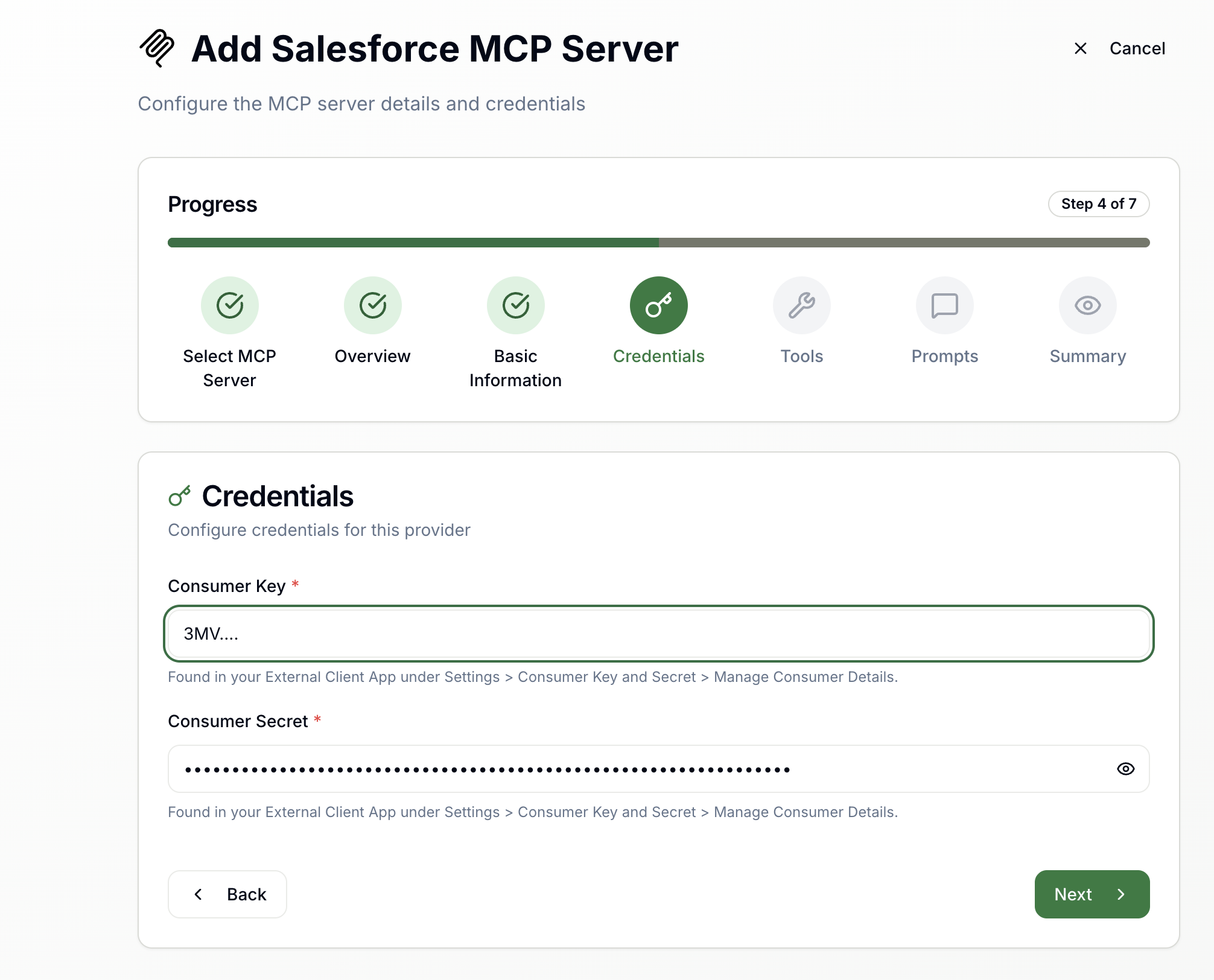Viewport: 1214px width, 980px height.
Task: Click into the Consumer Secret field
Action: point(659,769)
